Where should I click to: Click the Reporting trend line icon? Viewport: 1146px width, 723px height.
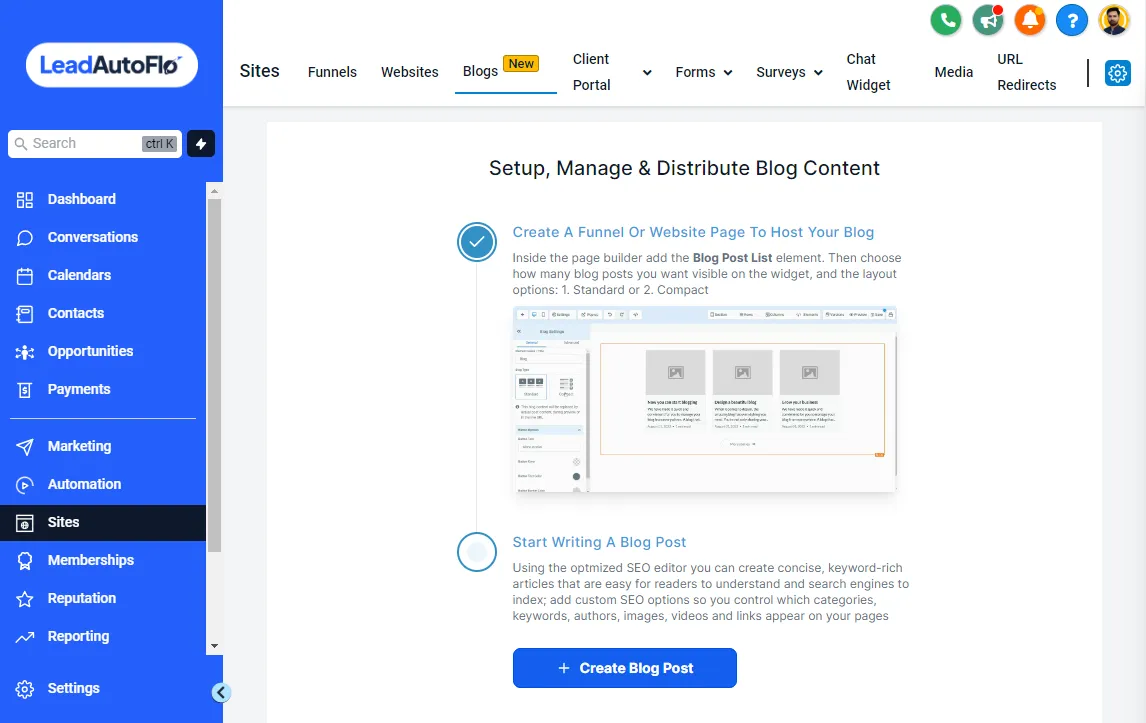pos(25,637)
